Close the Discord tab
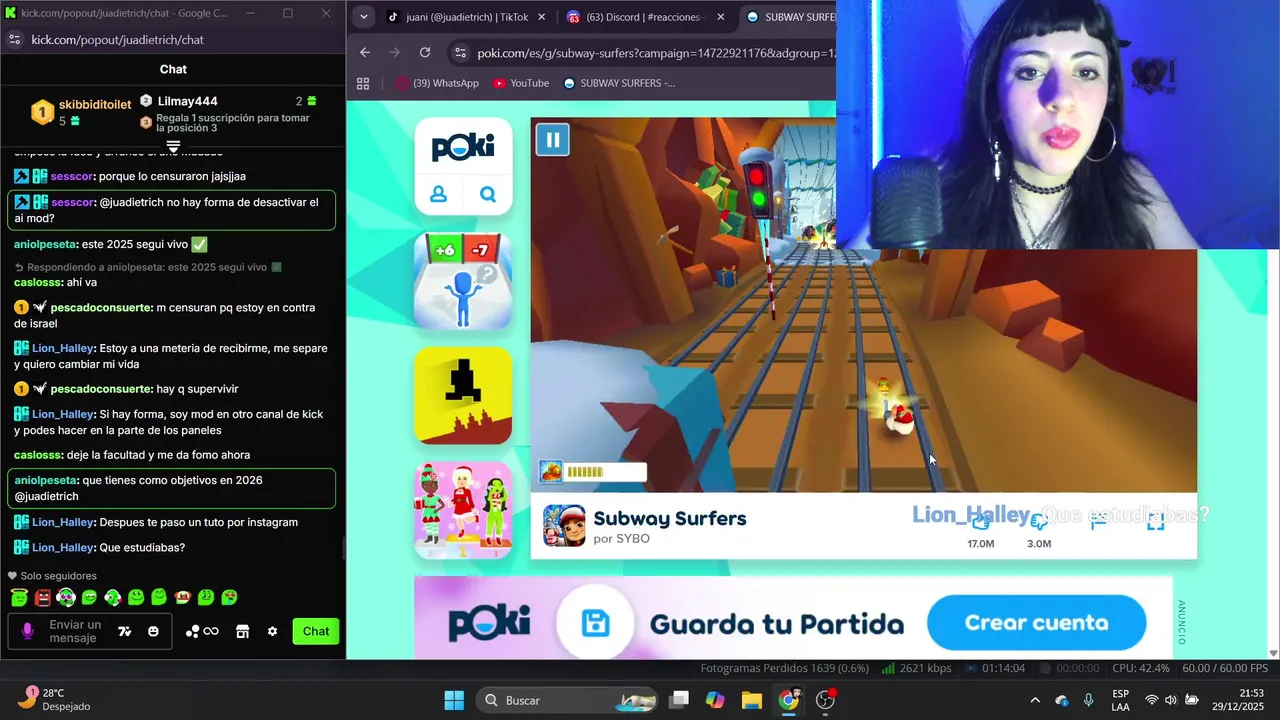Image resolution: width=1280 pixels, height=720 pixels. tap(719, 17)
